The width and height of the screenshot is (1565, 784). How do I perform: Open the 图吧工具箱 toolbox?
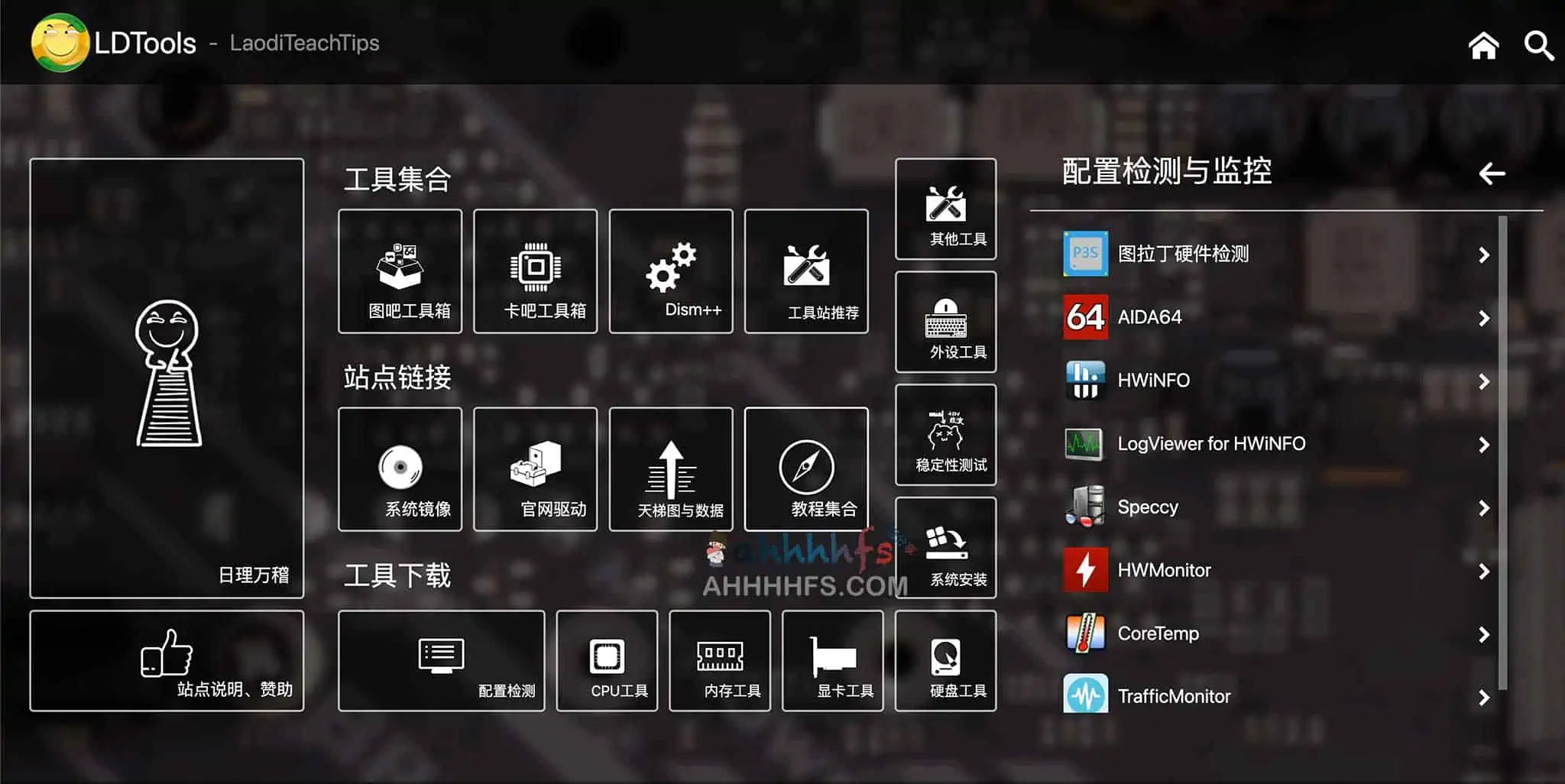400,271
